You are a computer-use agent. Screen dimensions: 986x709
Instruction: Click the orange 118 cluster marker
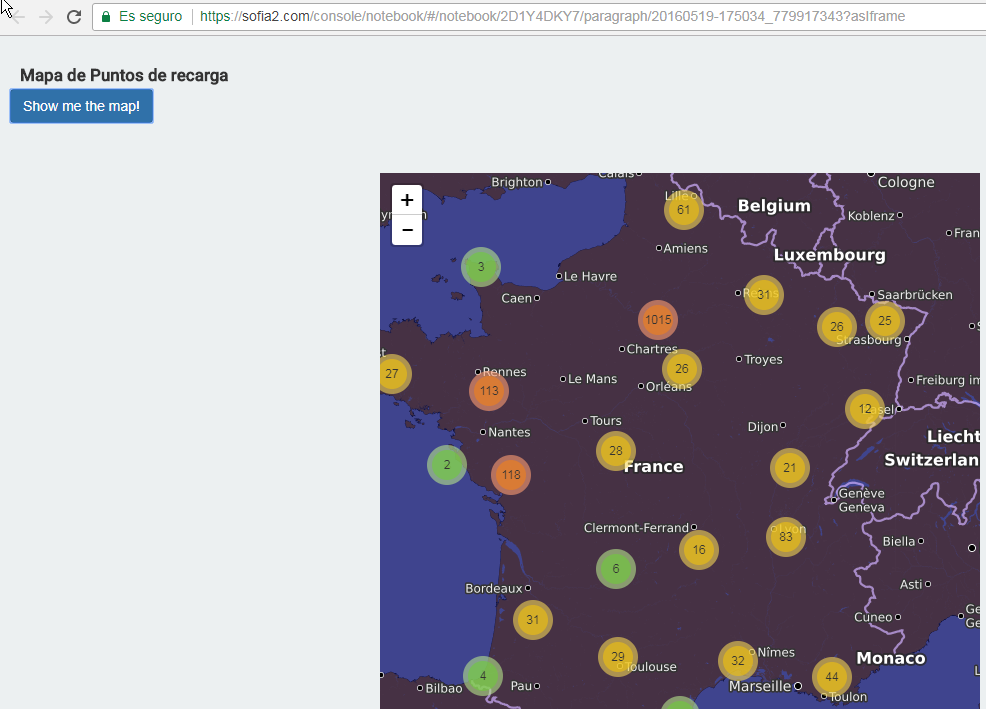(x=511, y=475)
